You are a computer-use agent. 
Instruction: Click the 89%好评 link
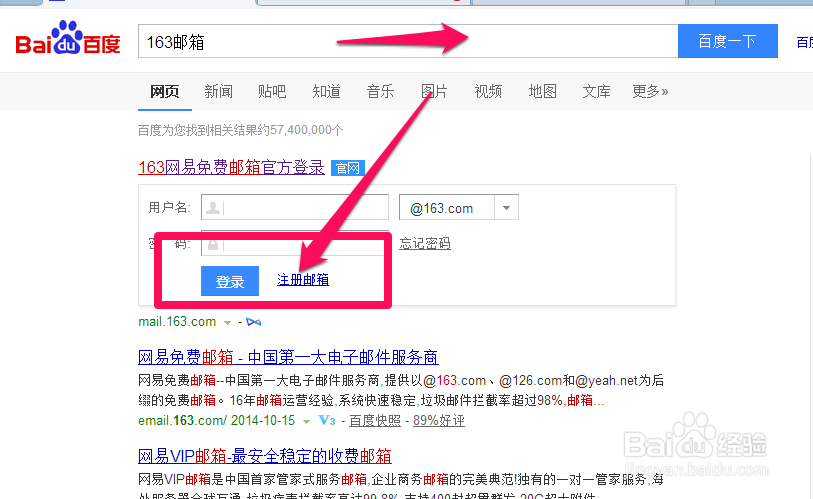click(439, 421)
